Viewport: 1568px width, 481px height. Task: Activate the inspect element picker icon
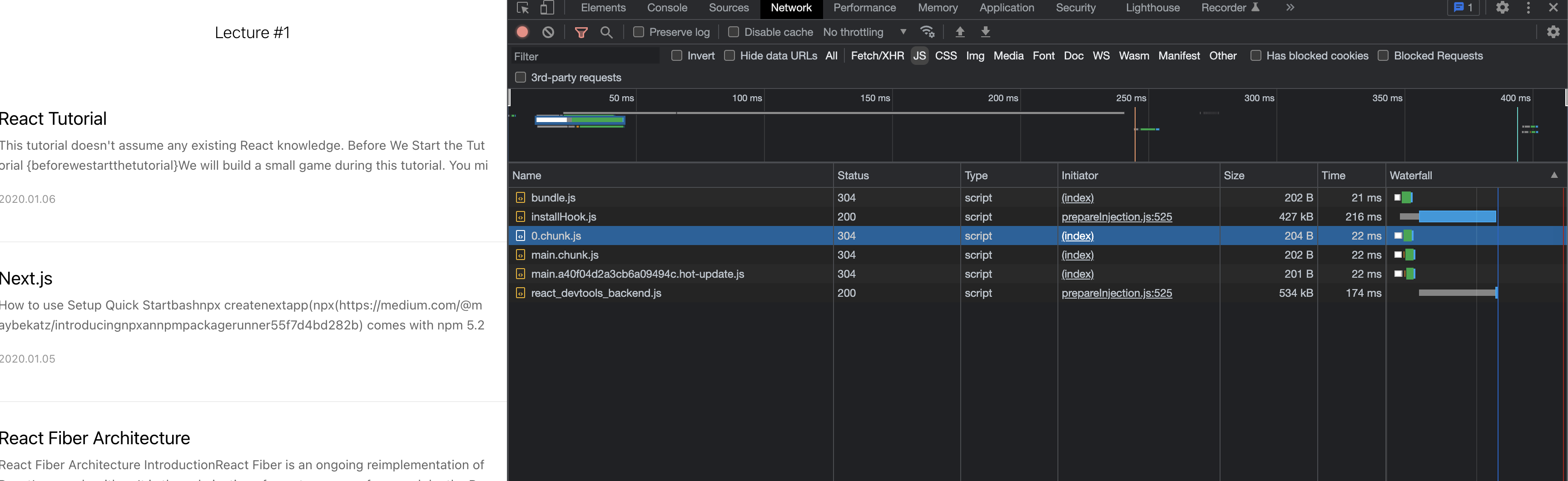[522, 8]
